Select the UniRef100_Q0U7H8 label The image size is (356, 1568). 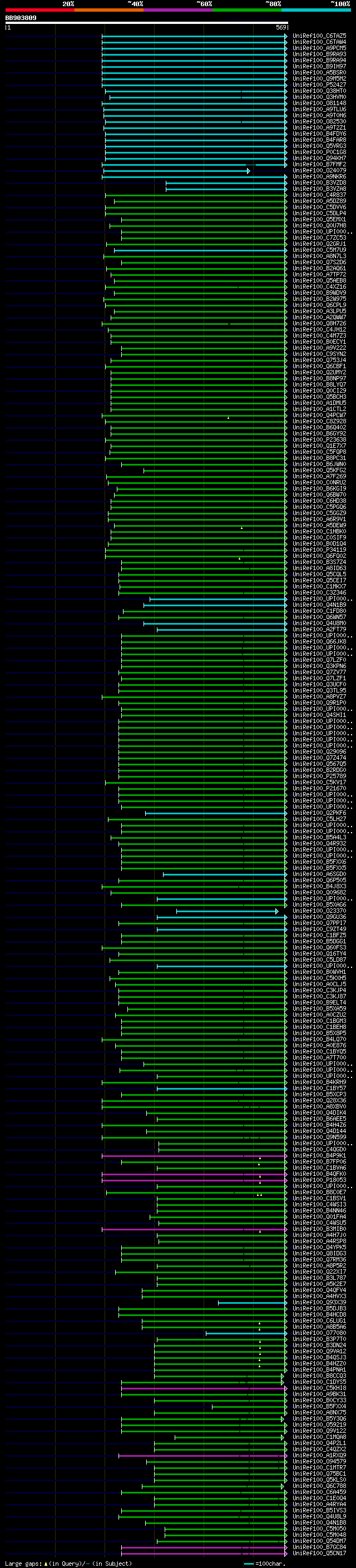click(x=319, y=225)
